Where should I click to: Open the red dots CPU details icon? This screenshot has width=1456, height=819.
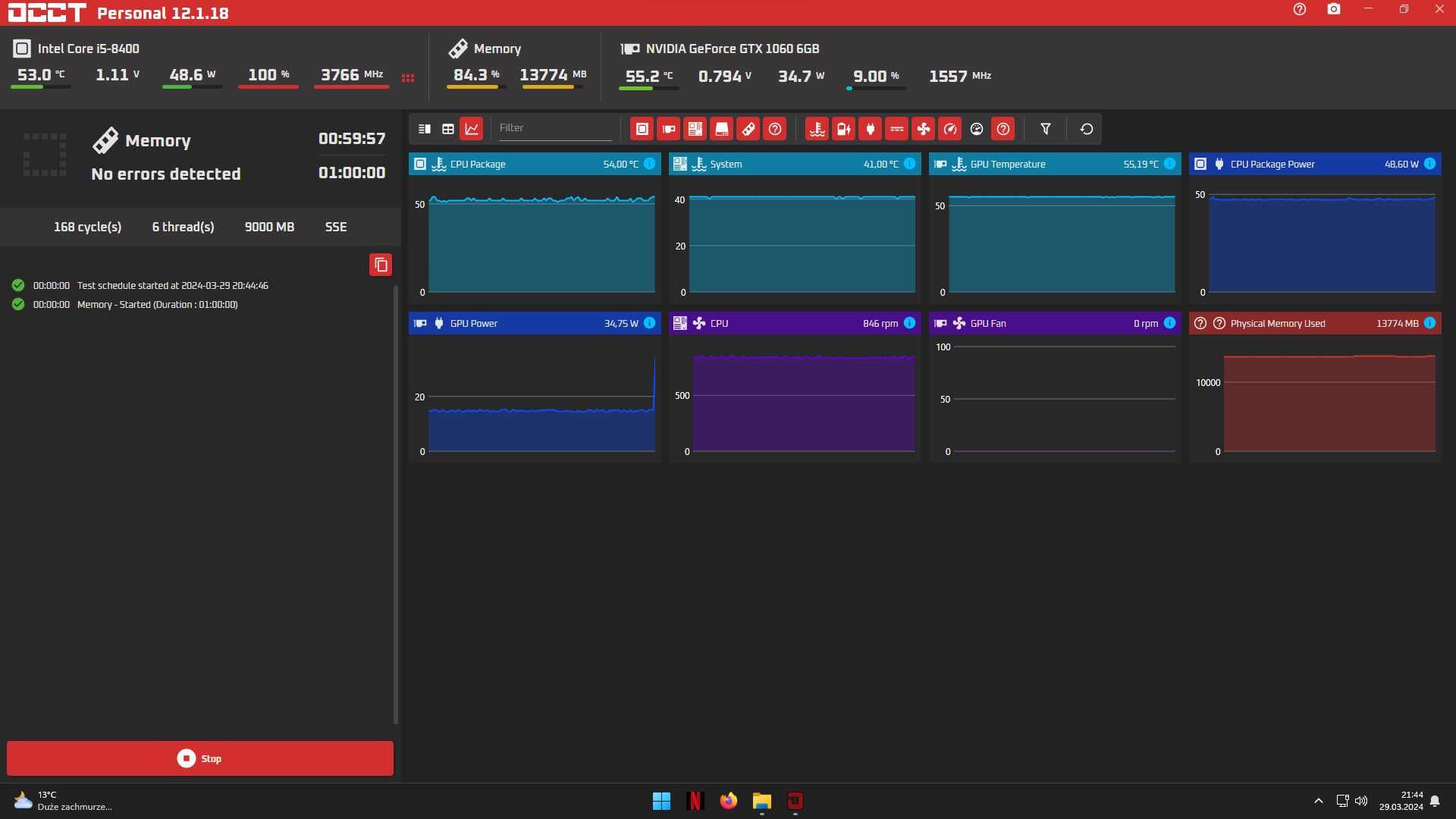[x=408, y=78]
